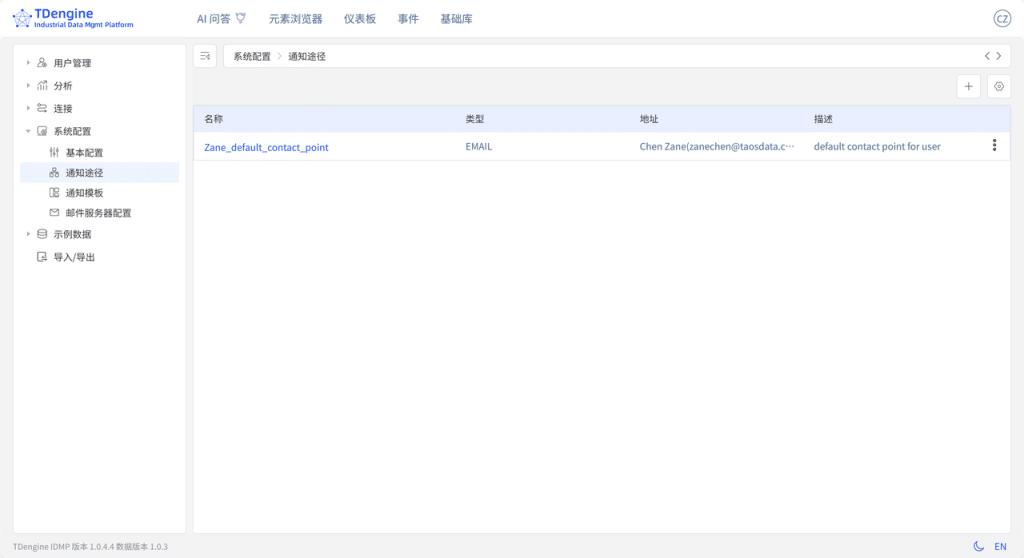1024x558 pixels.
Task: Open the 事件 menu item
Action: (x=408, y=19)
